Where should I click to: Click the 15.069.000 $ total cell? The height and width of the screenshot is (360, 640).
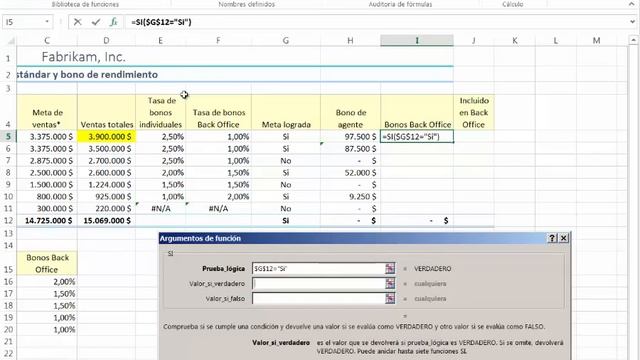tap(106, 220)
